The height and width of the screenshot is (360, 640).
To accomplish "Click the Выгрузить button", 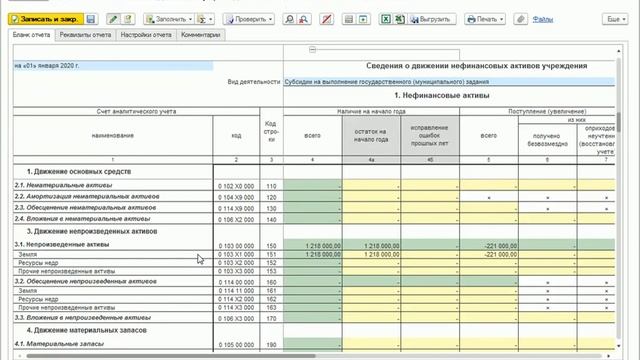I will [432, 19].
